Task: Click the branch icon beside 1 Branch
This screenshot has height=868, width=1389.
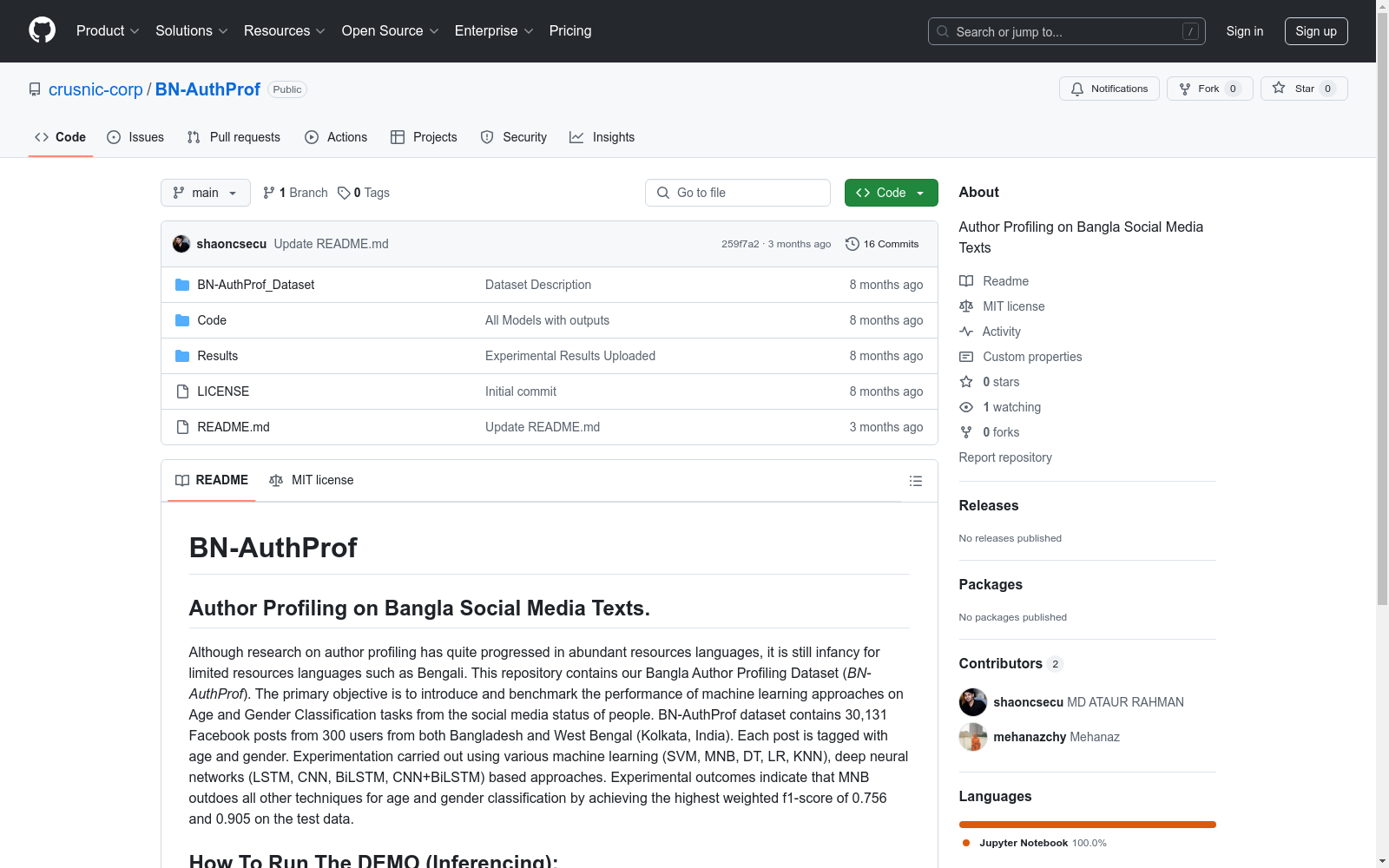Action: [269, 193]
